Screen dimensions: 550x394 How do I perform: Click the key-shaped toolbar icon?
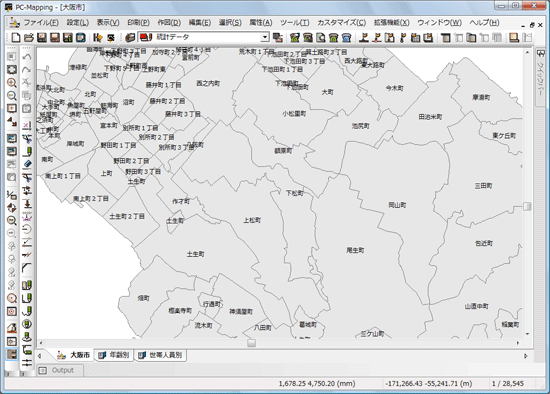(403, 38)
